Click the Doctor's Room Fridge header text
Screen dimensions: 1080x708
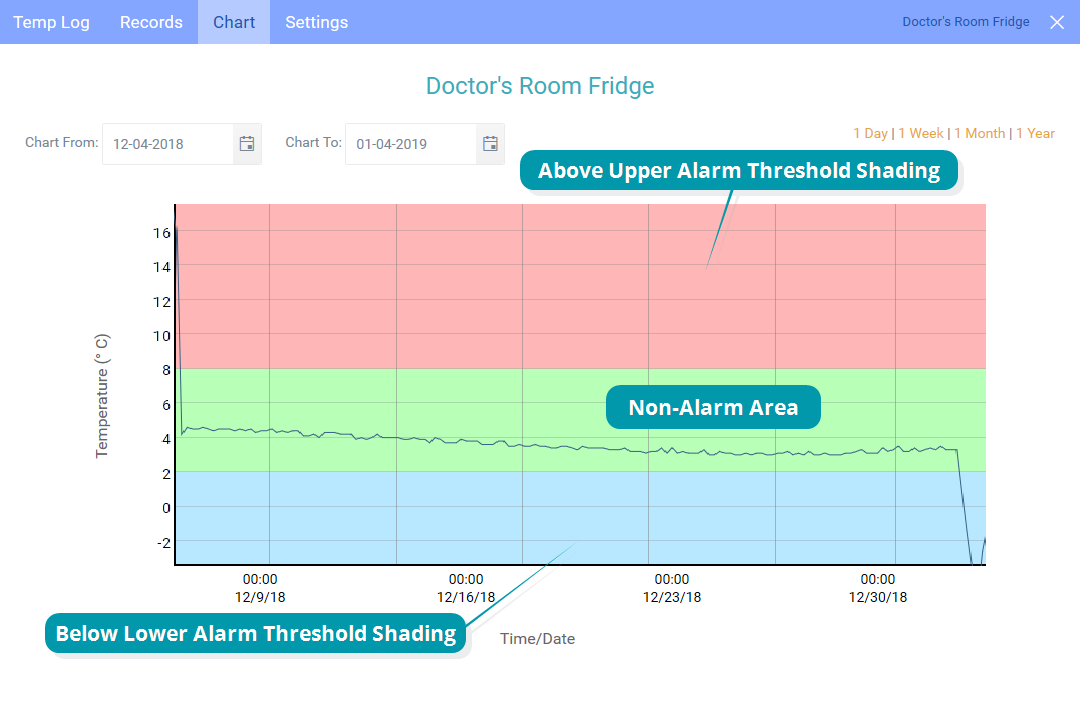[965, 21]
